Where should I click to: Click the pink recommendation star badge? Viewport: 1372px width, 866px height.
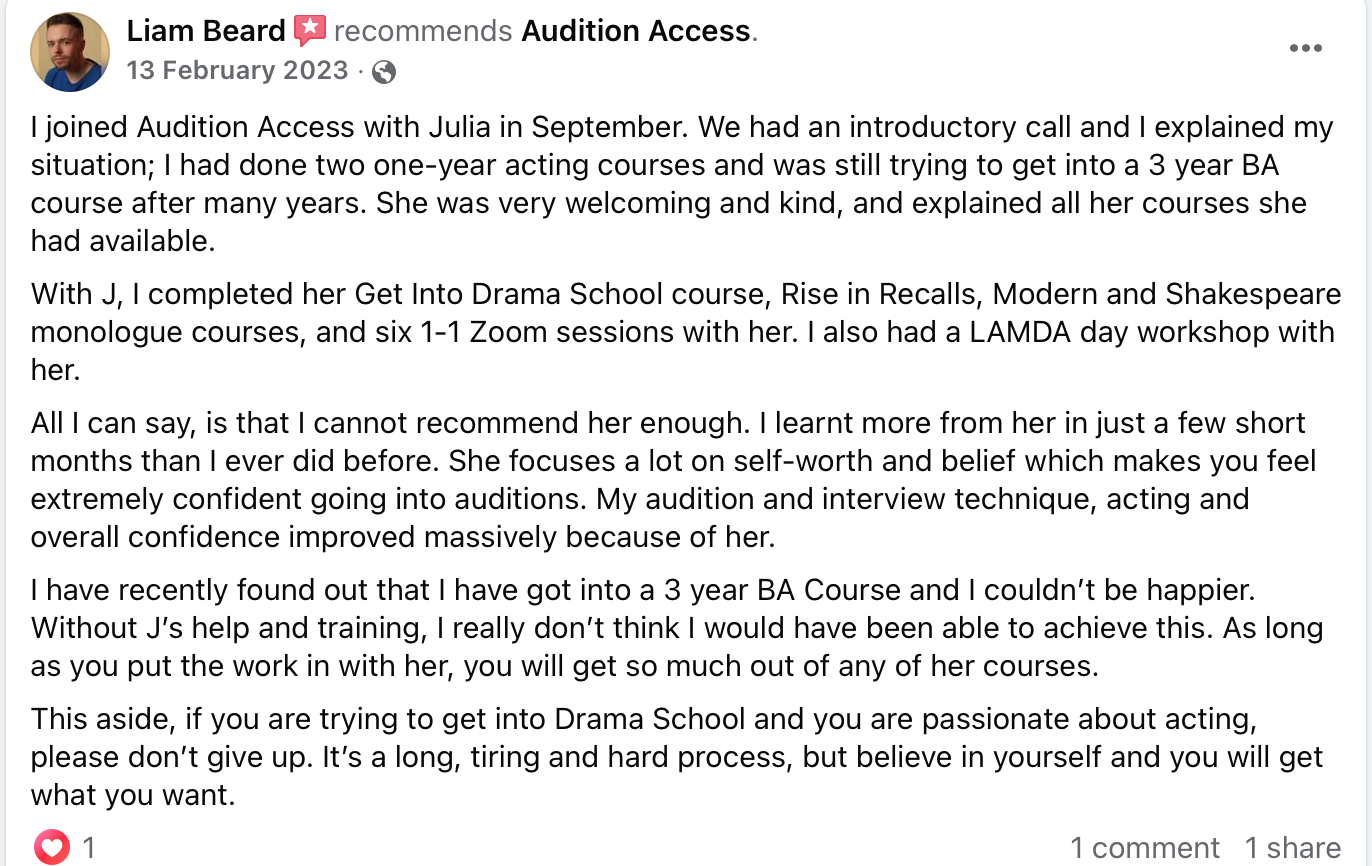point(310,31)
